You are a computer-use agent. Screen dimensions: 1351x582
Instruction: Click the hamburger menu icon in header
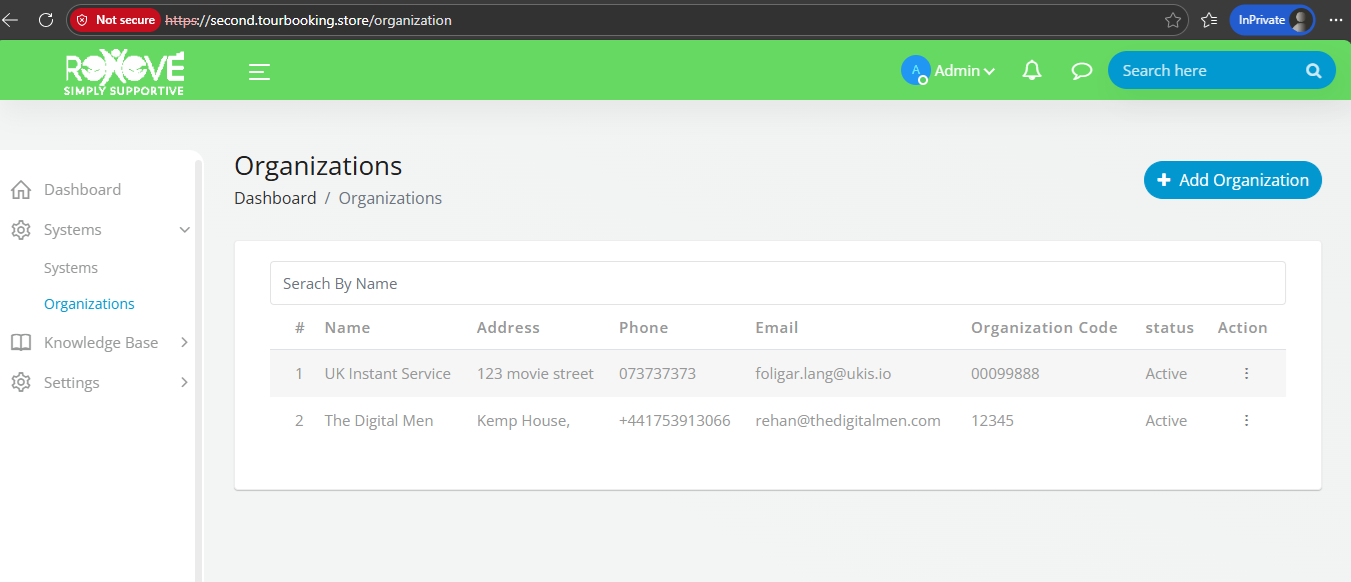point(259,71)
